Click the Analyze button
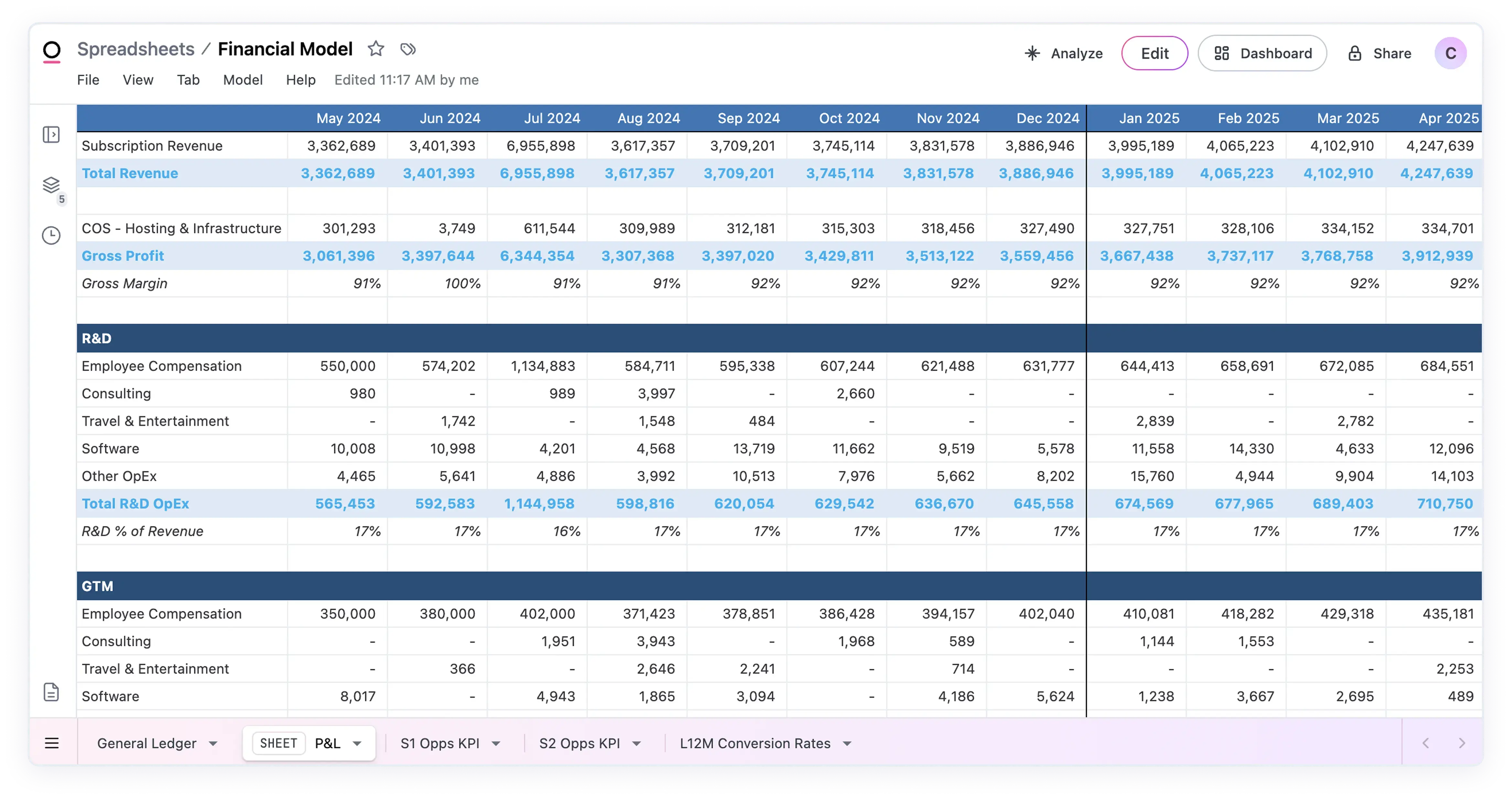 pos(1064,53)
